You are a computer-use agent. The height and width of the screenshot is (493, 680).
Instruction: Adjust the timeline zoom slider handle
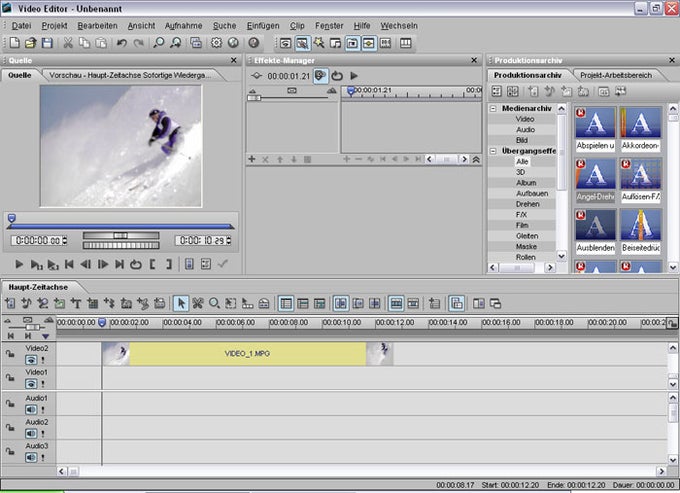pos(33,327)
